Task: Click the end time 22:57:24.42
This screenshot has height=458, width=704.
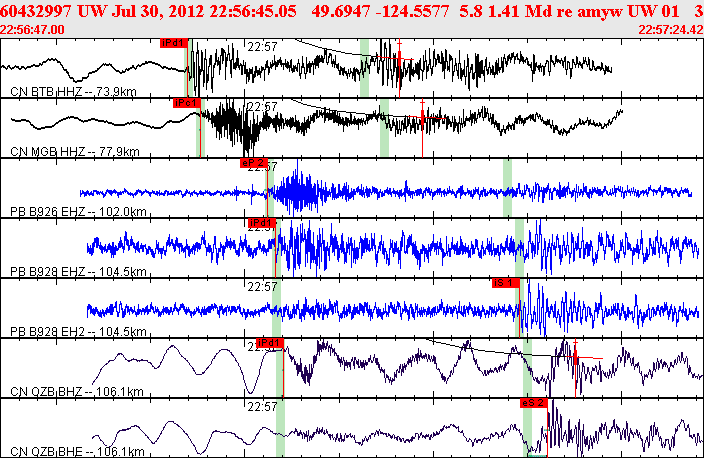Action: point(671,30)
